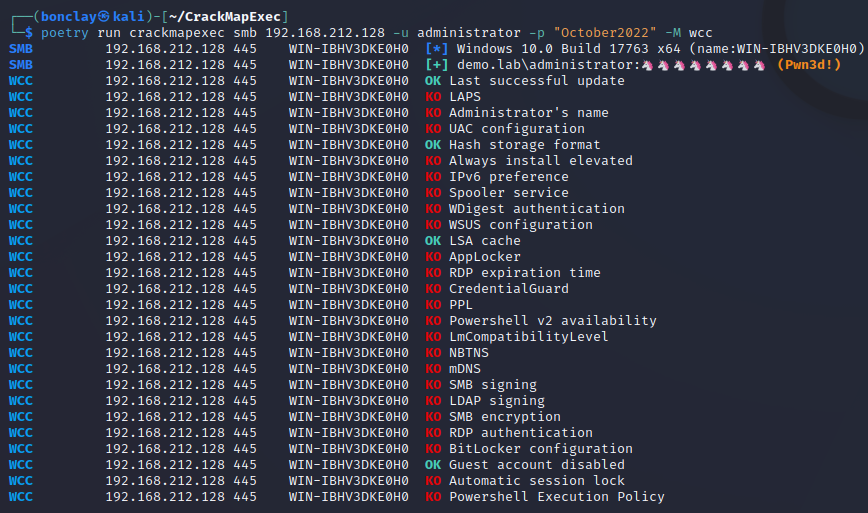This screenshot has height=513, width=868.
Task: Click the 'Spooler service' line
Action: coord(509,193)
